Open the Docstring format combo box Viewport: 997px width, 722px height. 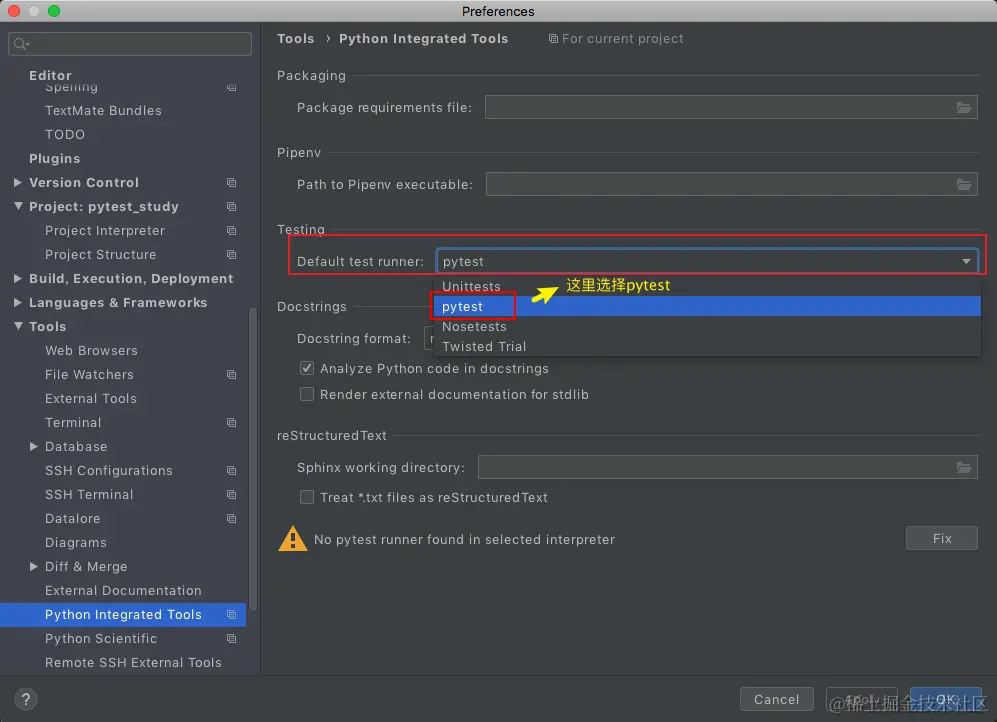point(429,338)
